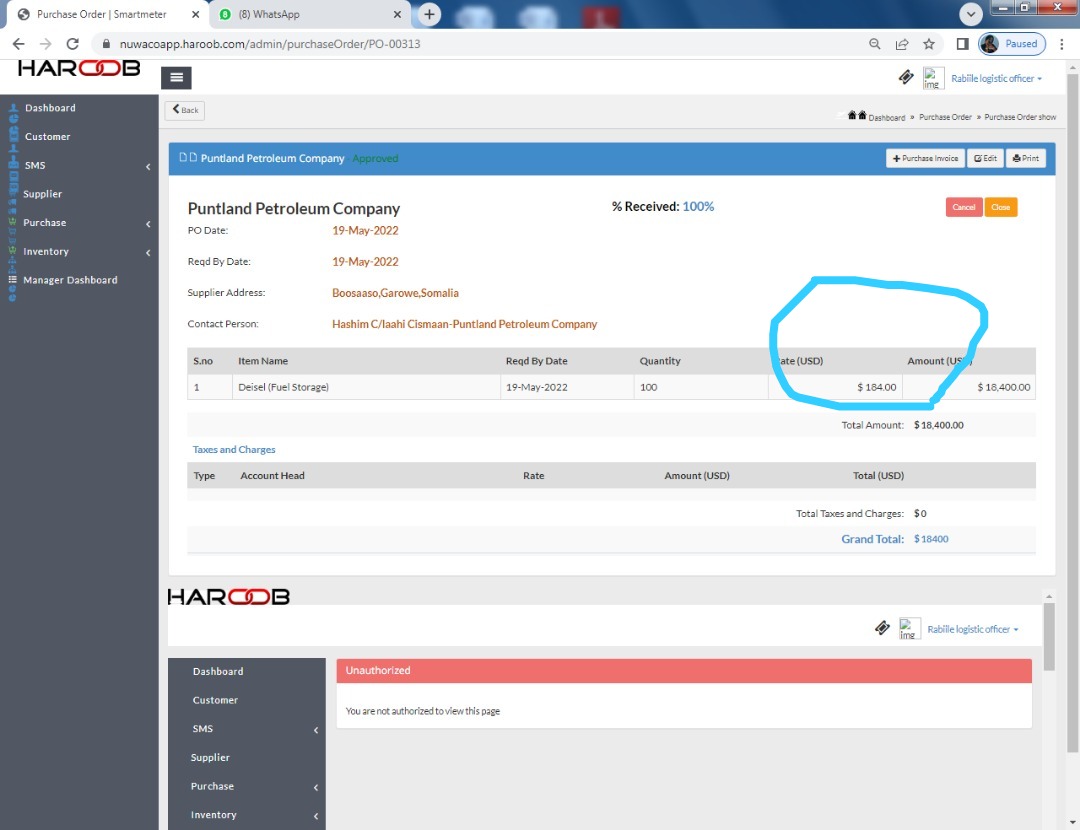Open Dashboard in the left sidebar
This screenshot has width=1080, height=830.
50,108
